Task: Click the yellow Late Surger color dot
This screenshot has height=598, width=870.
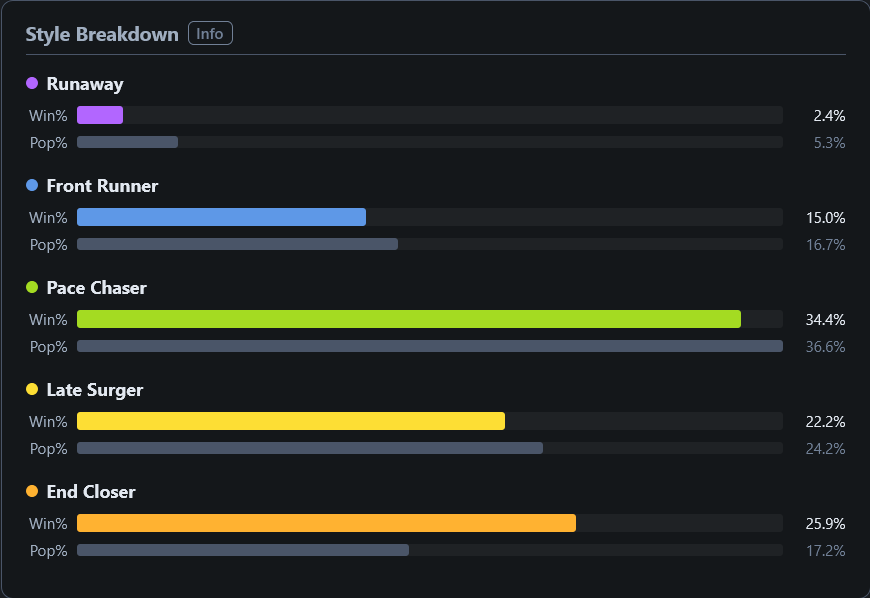Action: tap(32, 389)
